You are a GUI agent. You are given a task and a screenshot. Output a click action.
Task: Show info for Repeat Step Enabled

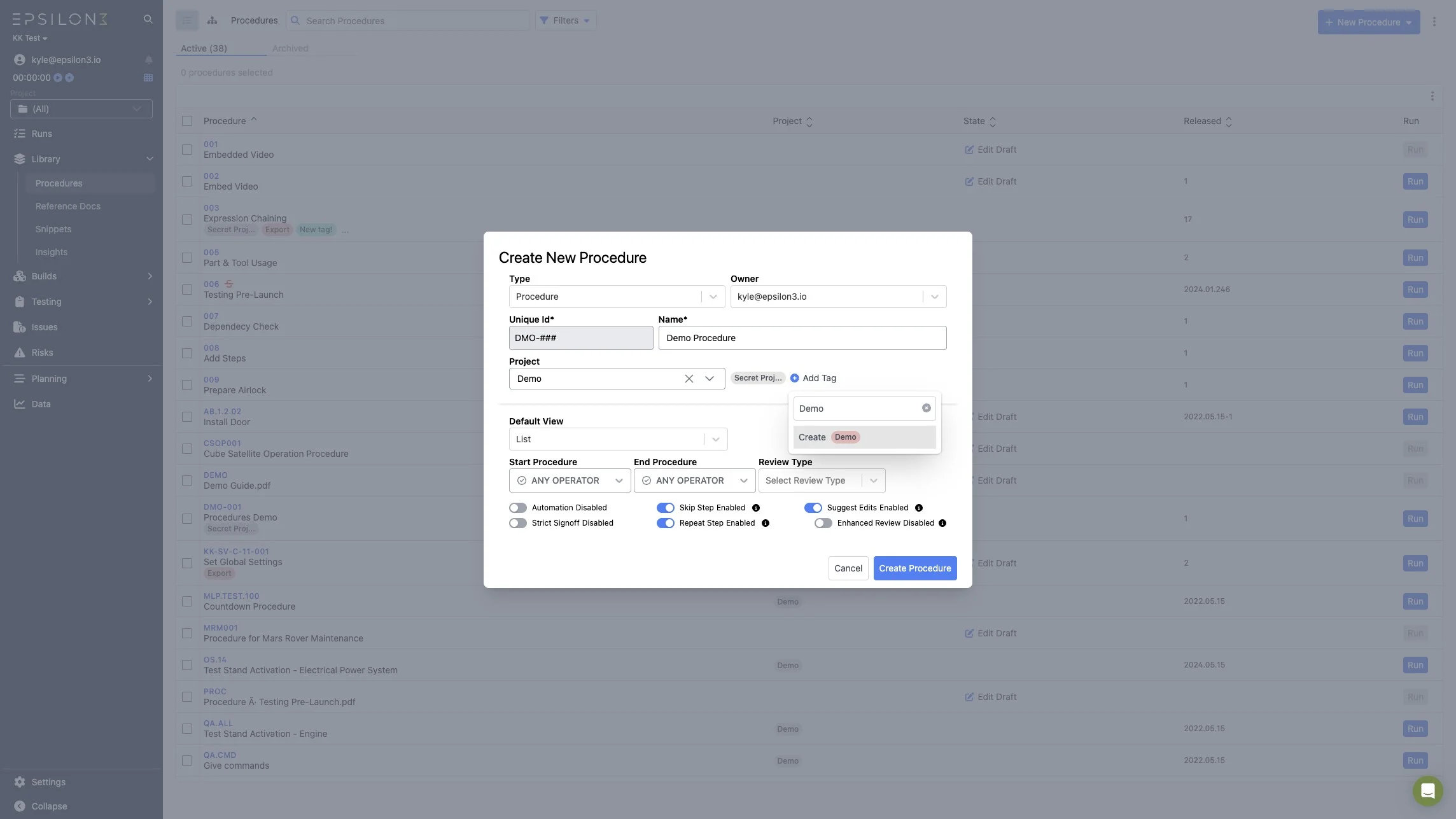[x=766, y=523]
